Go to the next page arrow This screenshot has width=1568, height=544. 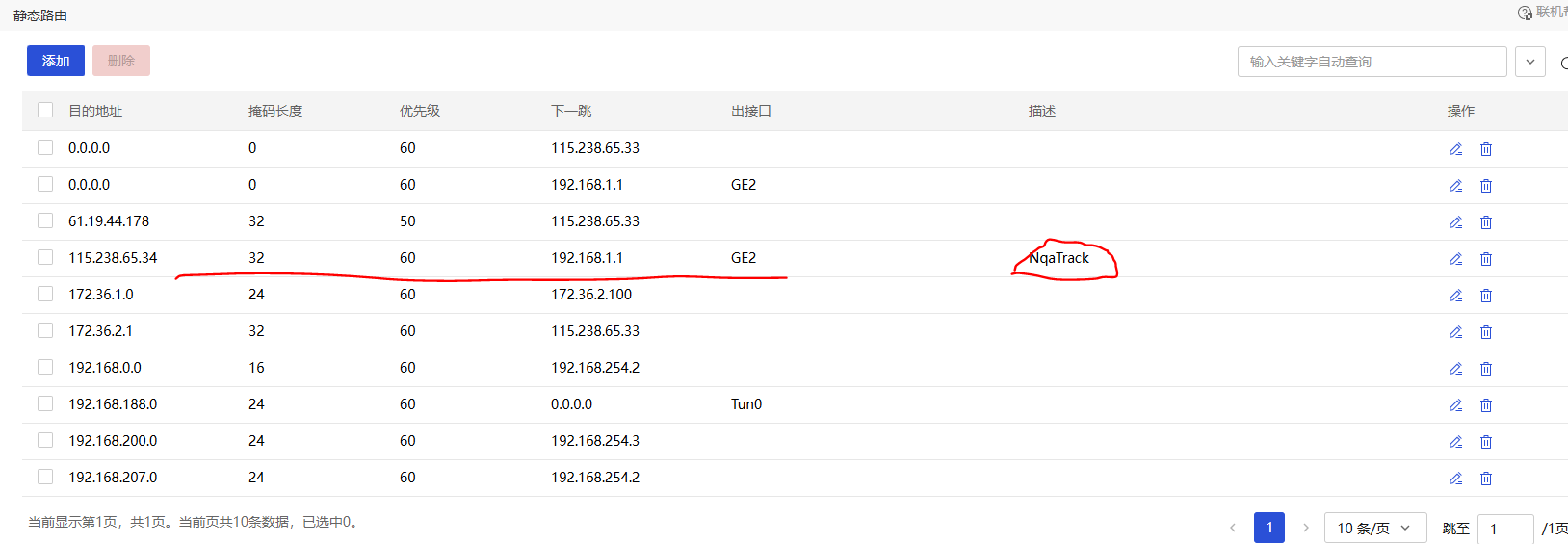(x=1306, y=528)
